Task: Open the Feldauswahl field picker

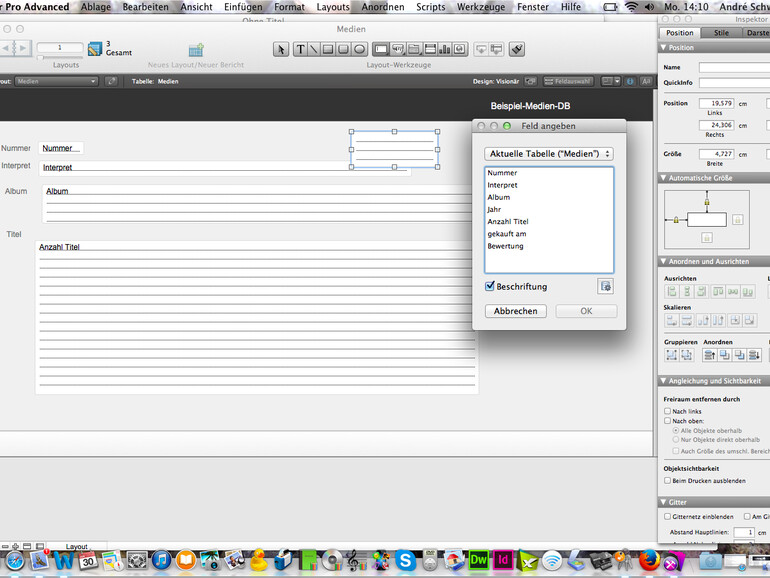Action: click(568, 82)
